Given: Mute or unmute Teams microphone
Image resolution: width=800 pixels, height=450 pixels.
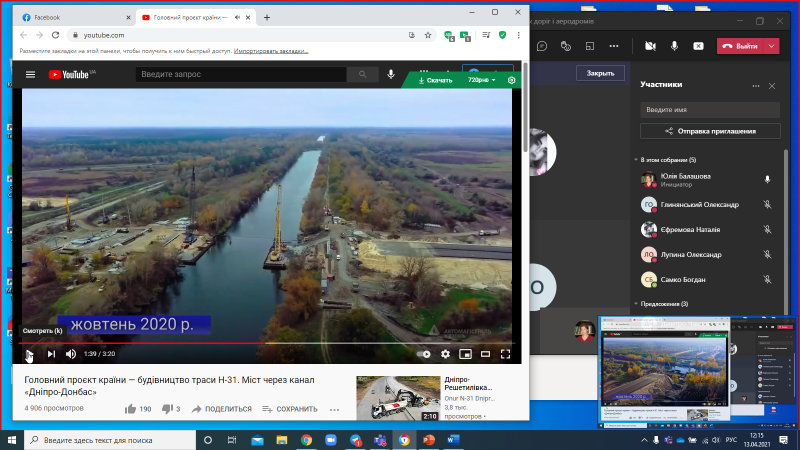Looking at the screenshot, I should 674,46.
